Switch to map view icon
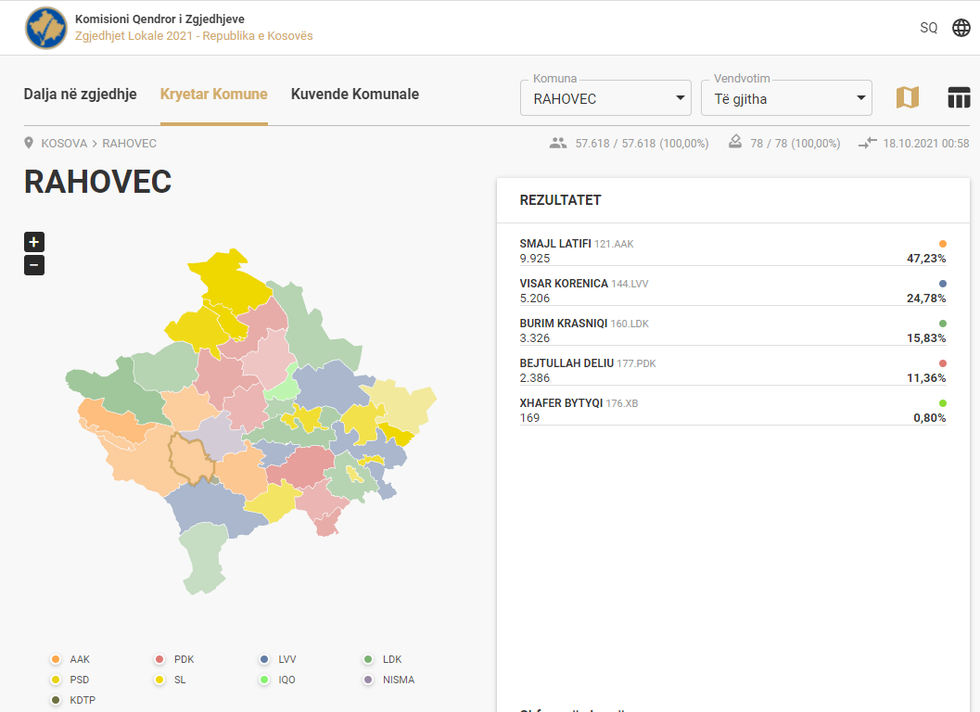 pos(907,97)
